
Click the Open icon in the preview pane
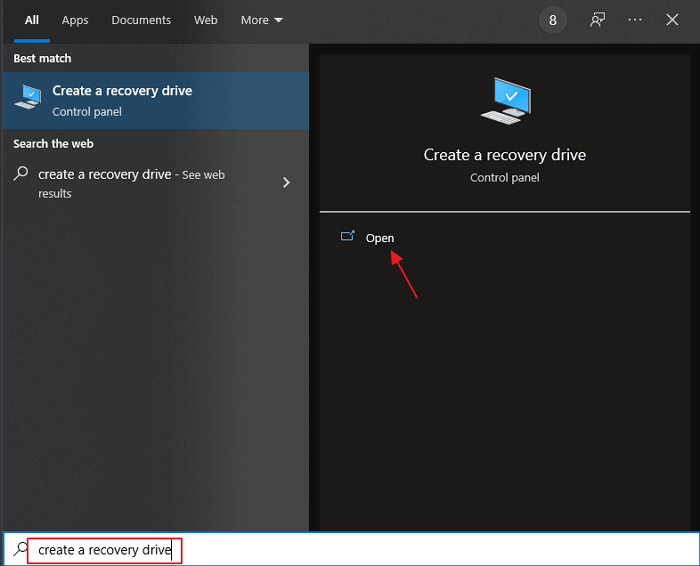(348, 237)
